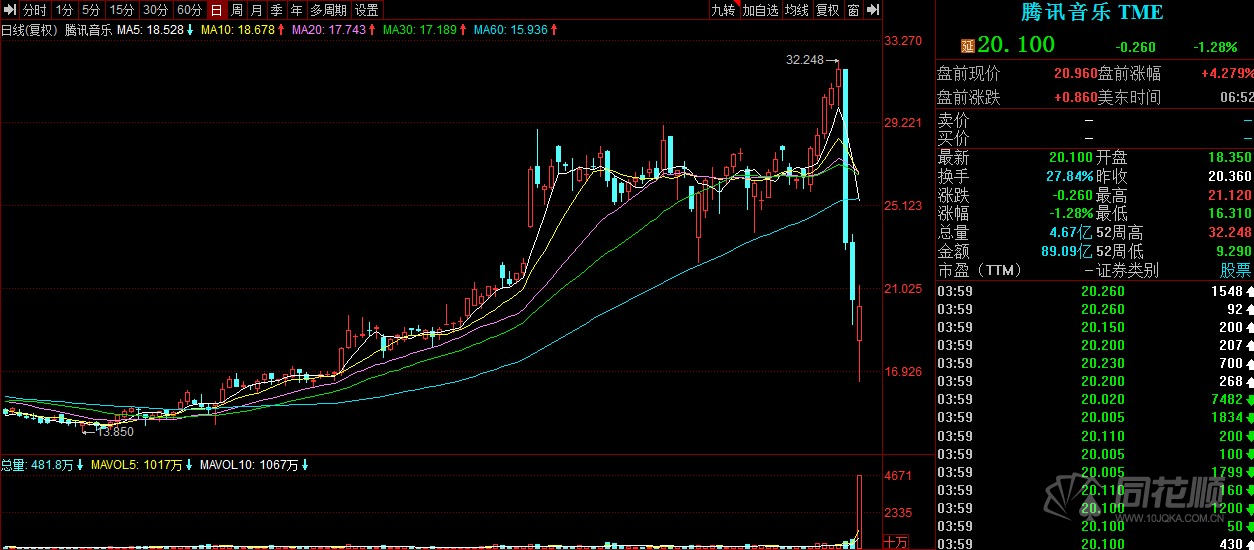1254x550 pixels.
Task: Click the 总量: 481.8万 volume label
Action: 37,465
